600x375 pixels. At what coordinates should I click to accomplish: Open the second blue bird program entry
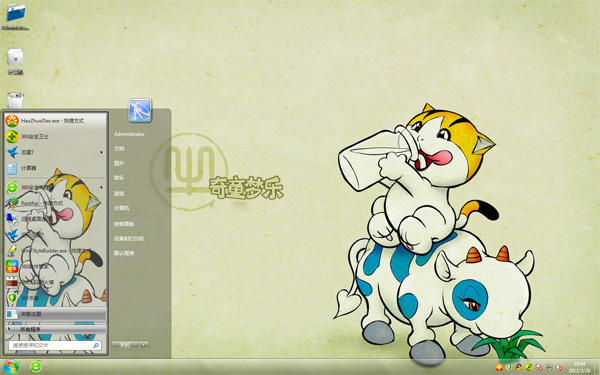[55, 235]
